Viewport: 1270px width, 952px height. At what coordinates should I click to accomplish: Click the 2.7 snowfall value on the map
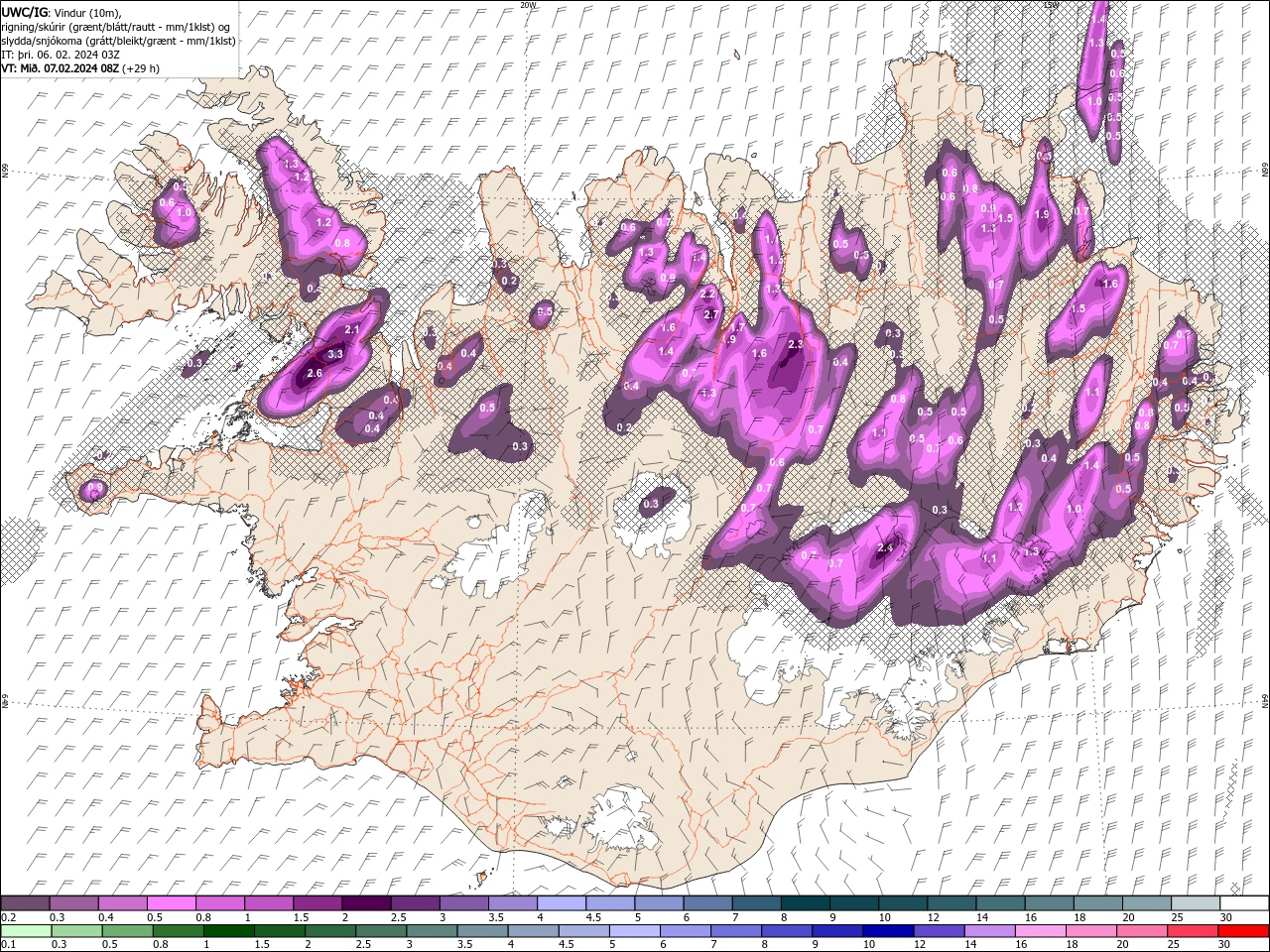[710, 314]
